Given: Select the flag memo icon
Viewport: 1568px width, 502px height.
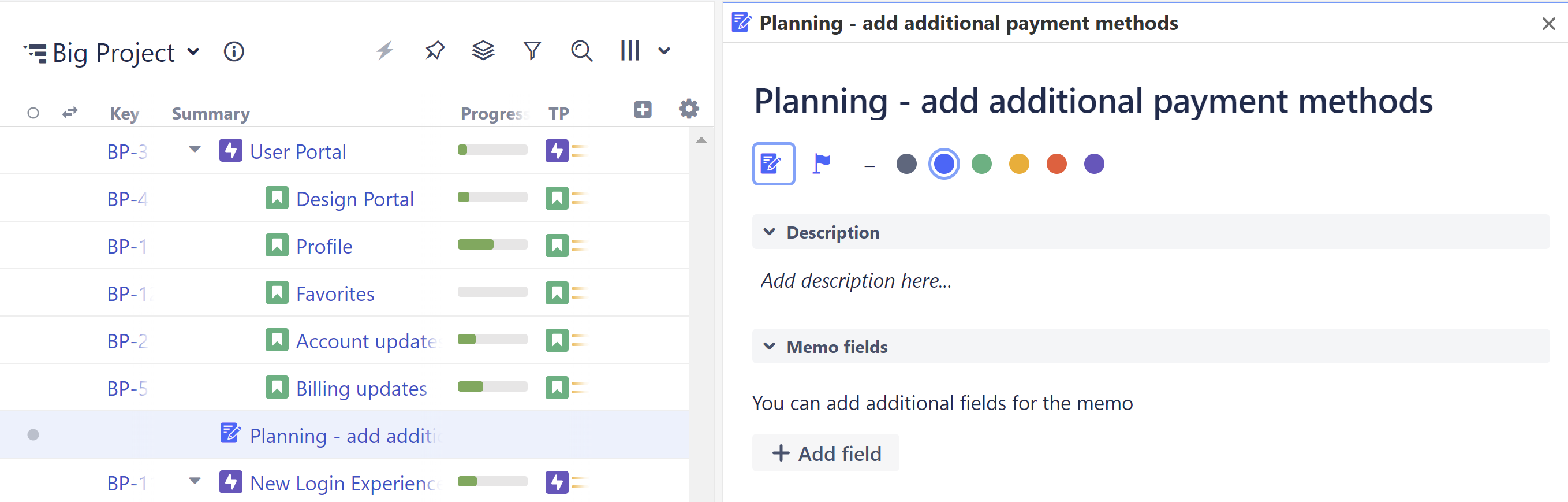Looking at the screenshot, I should click(822, 163).
